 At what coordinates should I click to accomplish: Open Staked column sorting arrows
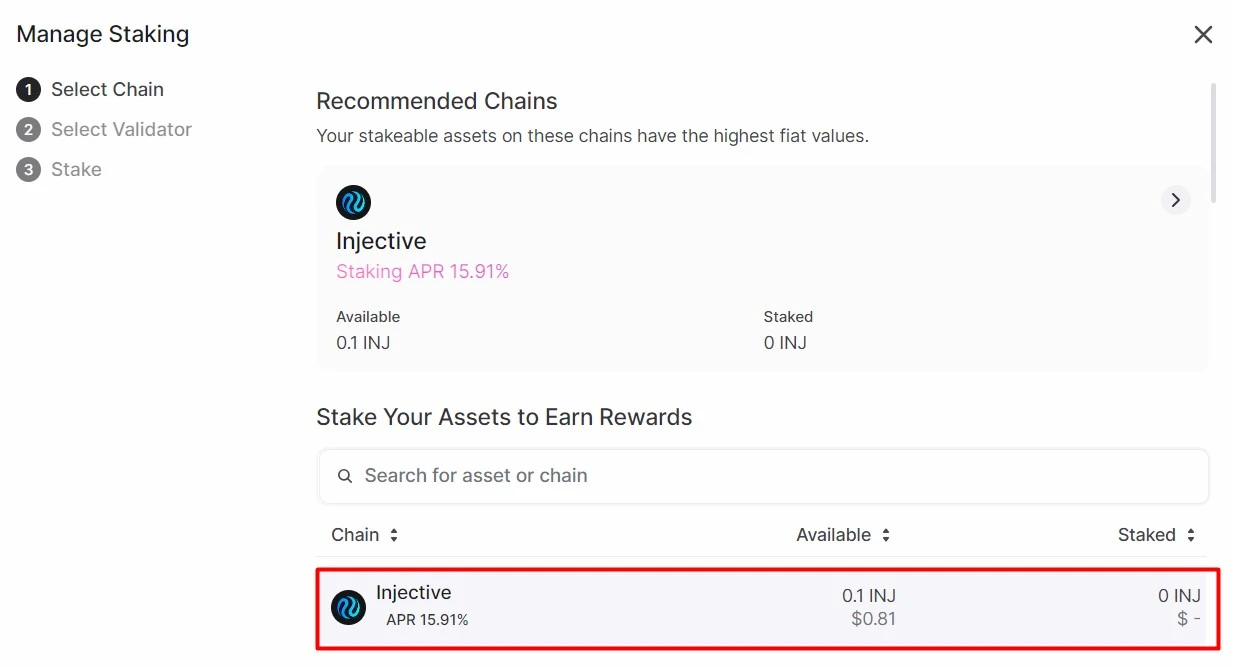point(1191,534)
